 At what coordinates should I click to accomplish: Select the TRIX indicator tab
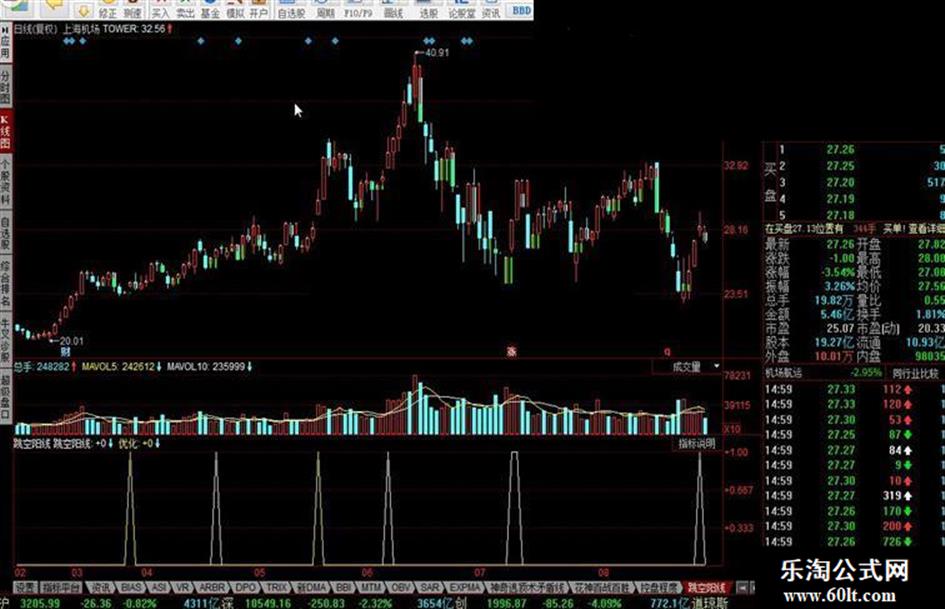click(277, 587)
